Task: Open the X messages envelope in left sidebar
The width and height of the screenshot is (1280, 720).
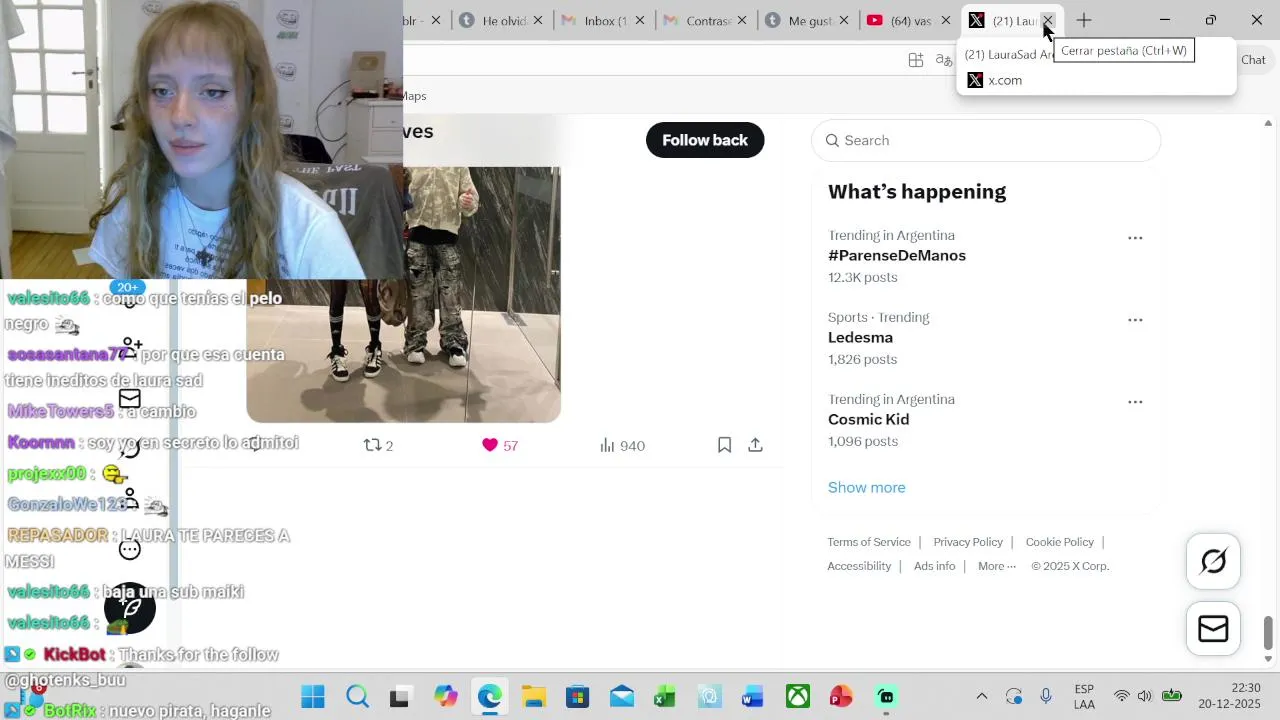Action: pyautogui.click(x=129, y=399)
